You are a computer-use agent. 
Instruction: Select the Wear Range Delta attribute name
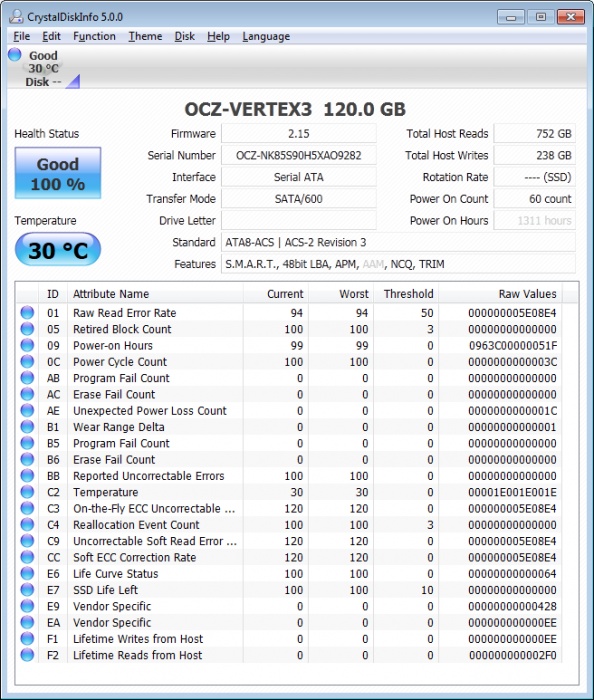coord(119,427)
